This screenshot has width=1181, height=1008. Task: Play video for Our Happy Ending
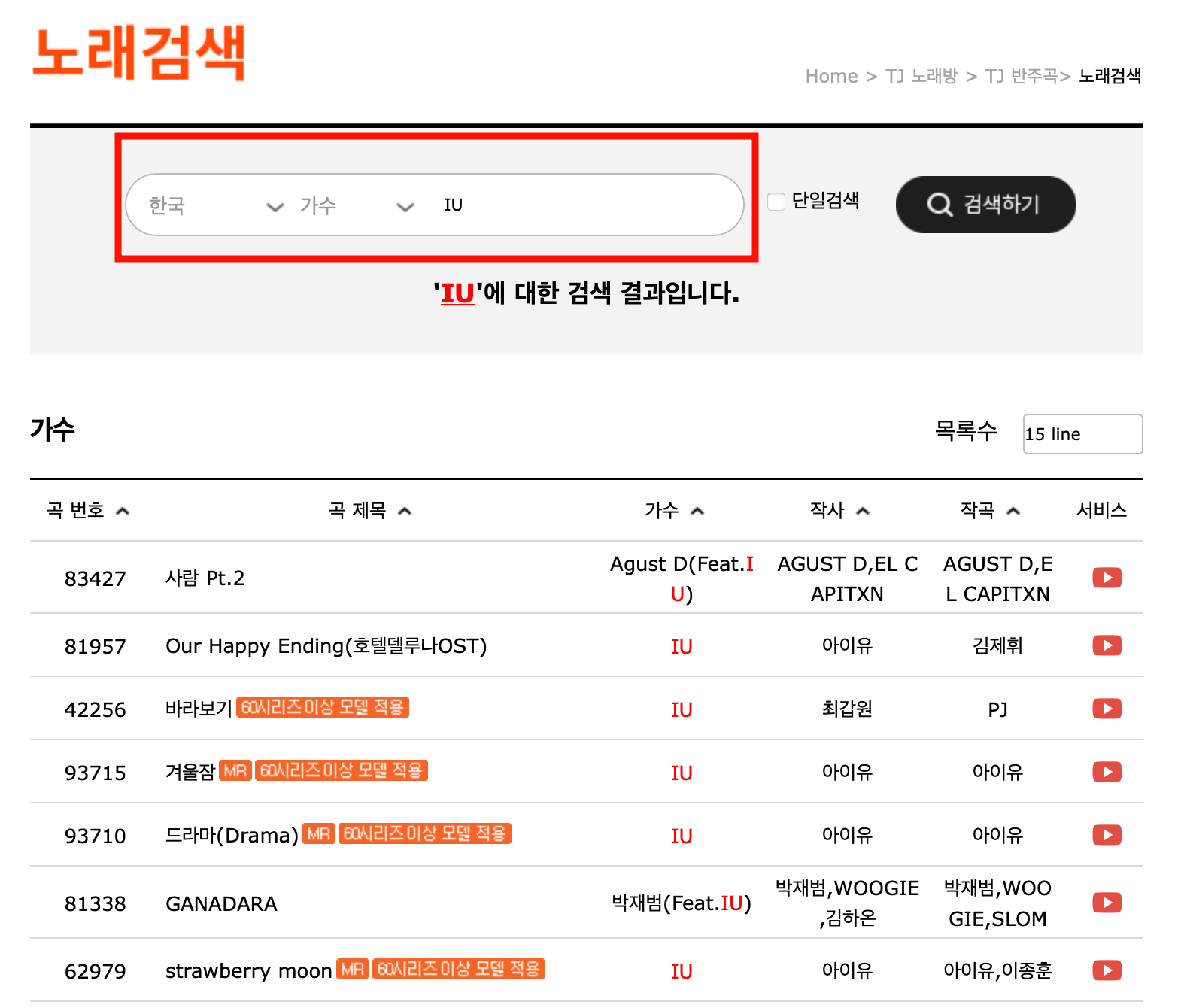[x=1107, y=645]
